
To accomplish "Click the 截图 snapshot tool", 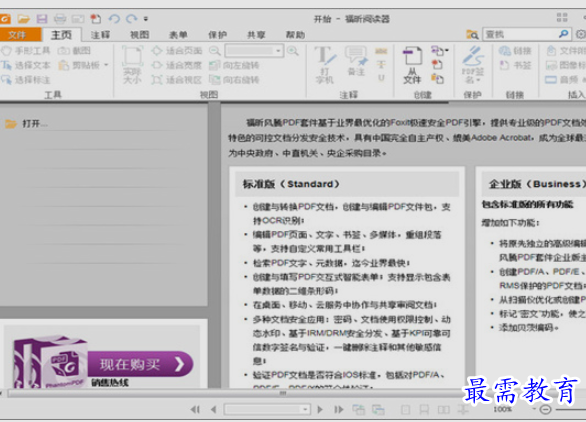I will pos(74,50).
